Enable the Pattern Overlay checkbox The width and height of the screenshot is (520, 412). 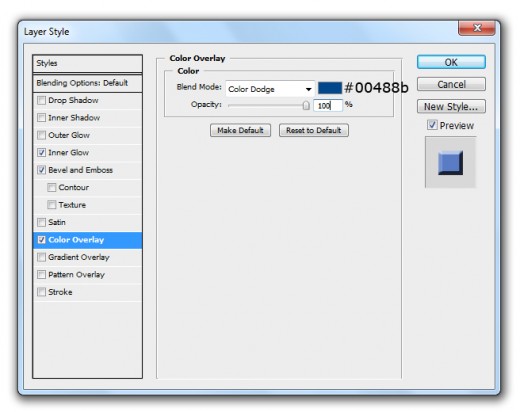[x=41, y=275]
